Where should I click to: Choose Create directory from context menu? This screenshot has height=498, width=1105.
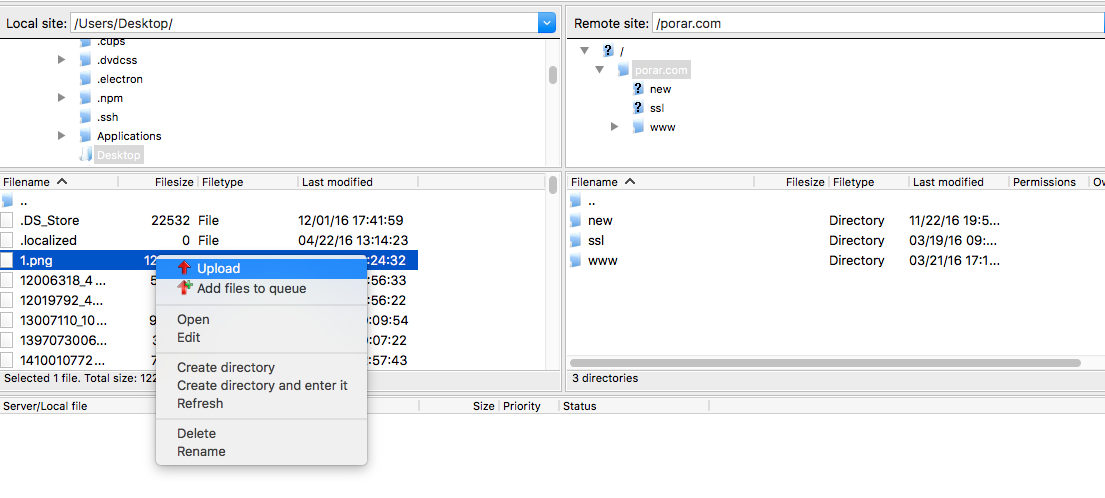[x=225, y=367]
